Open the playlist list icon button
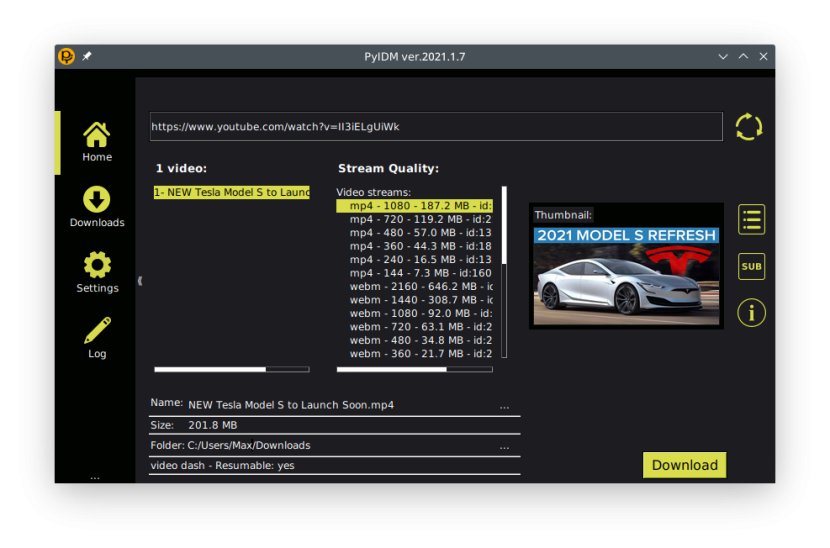 [x=751, y=219]
